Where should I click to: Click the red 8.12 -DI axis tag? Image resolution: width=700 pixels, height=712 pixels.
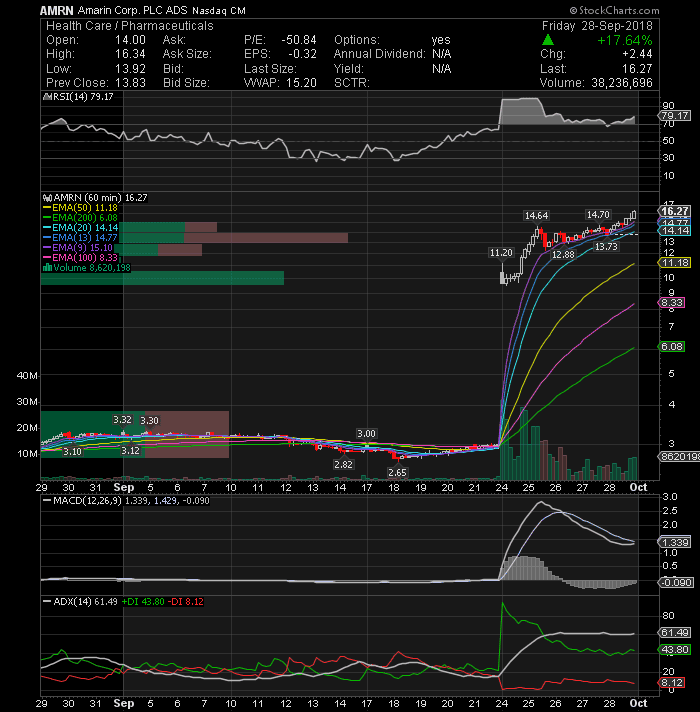tap(672, 683)
